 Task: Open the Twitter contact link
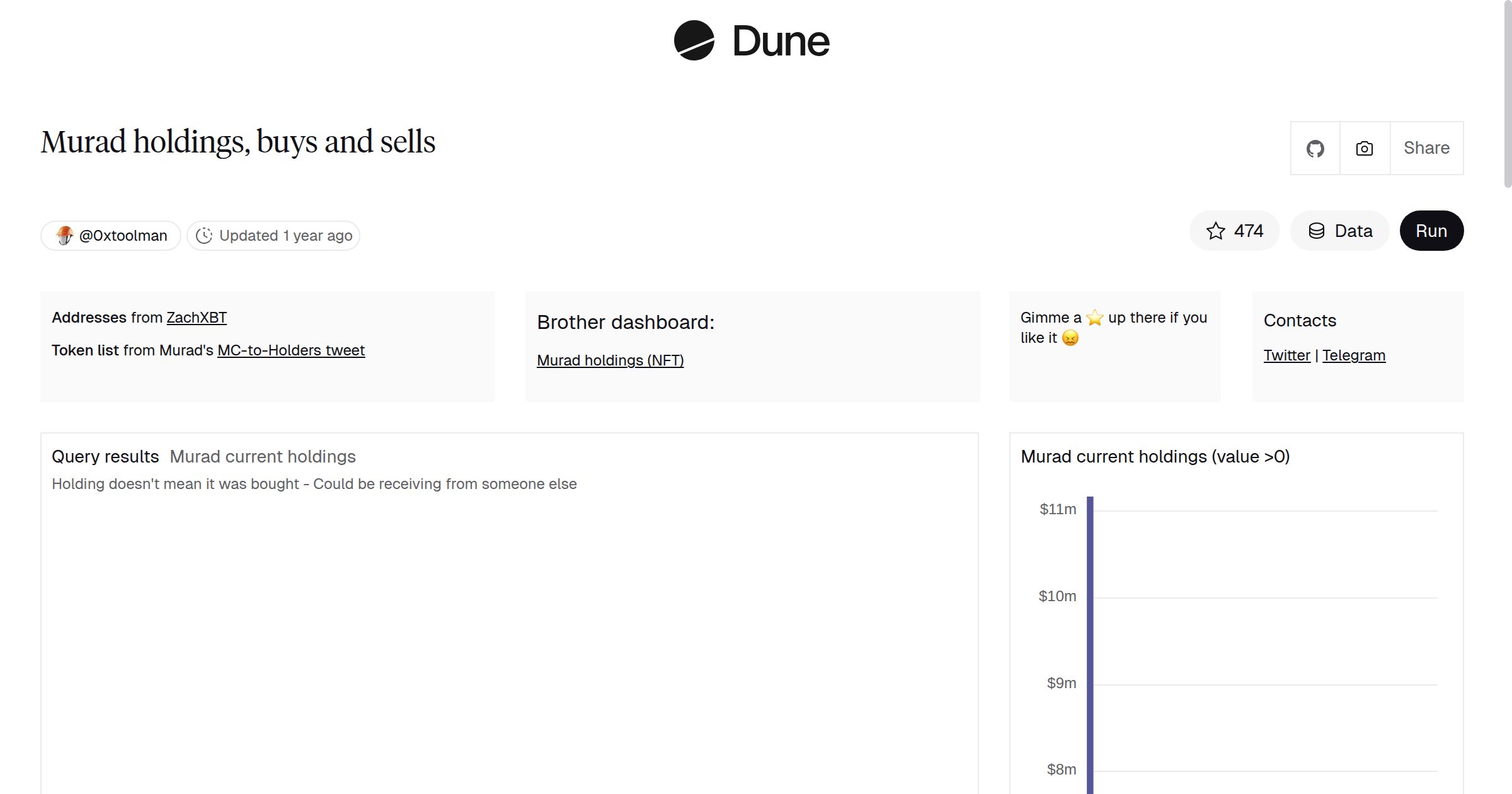click(1286, 355)
